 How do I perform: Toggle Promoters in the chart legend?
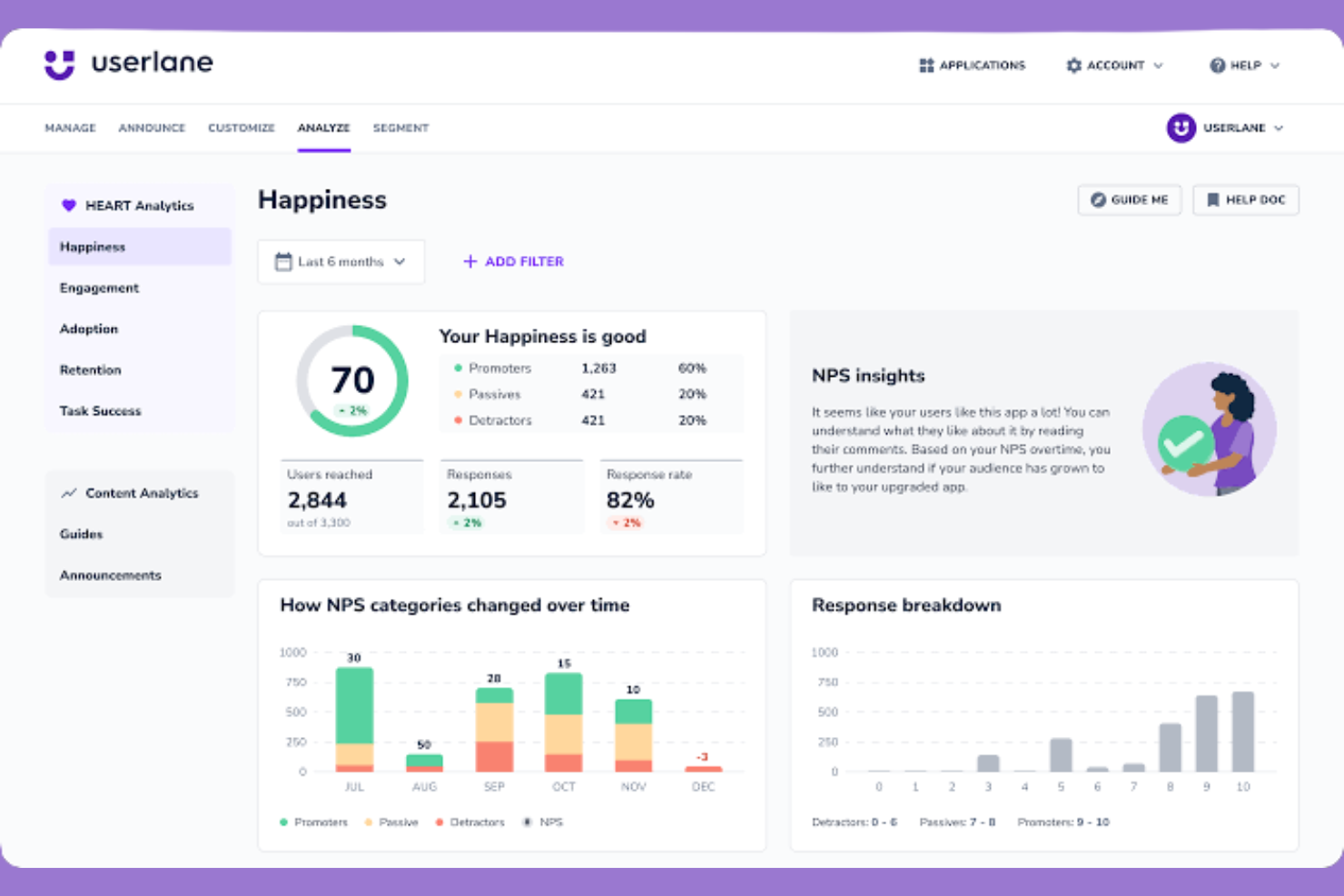click(x=313, y=822)
